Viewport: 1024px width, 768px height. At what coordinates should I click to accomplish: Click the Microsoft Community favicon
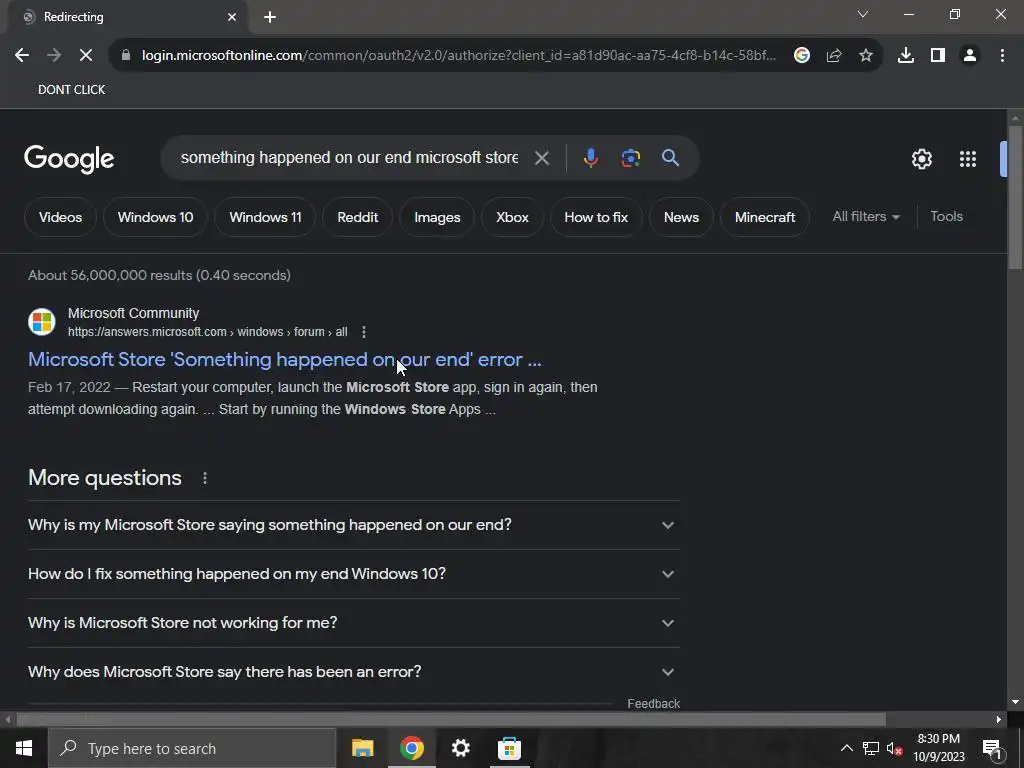[42, 322]
